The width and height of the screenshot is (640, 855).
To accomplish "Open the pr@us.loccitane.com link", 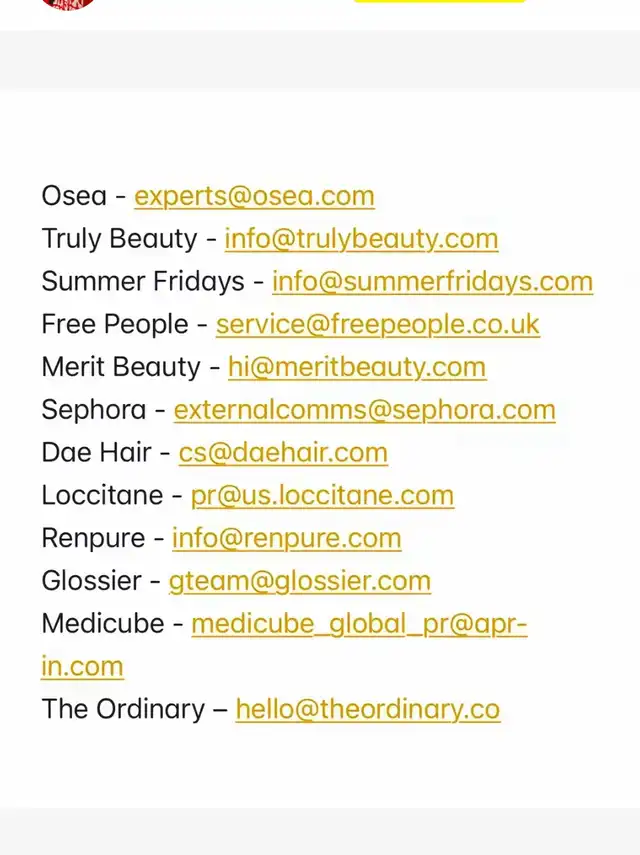I will (322, 496).
